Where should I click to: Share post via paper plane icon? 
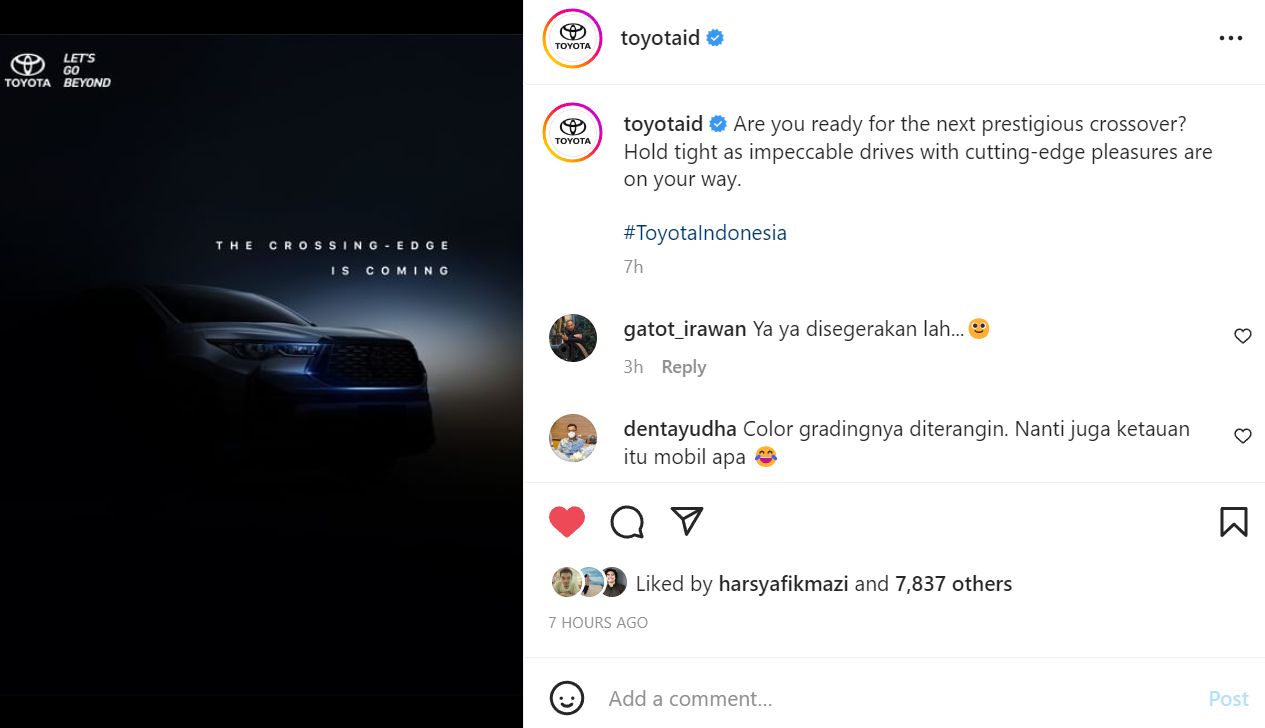click(687, 521)
